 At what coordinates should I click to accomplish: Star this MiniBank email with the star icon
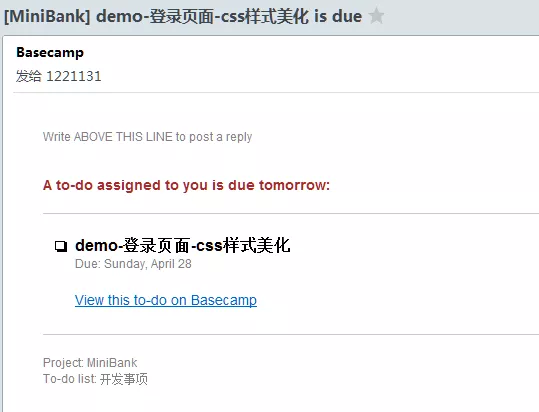[376, 16]
